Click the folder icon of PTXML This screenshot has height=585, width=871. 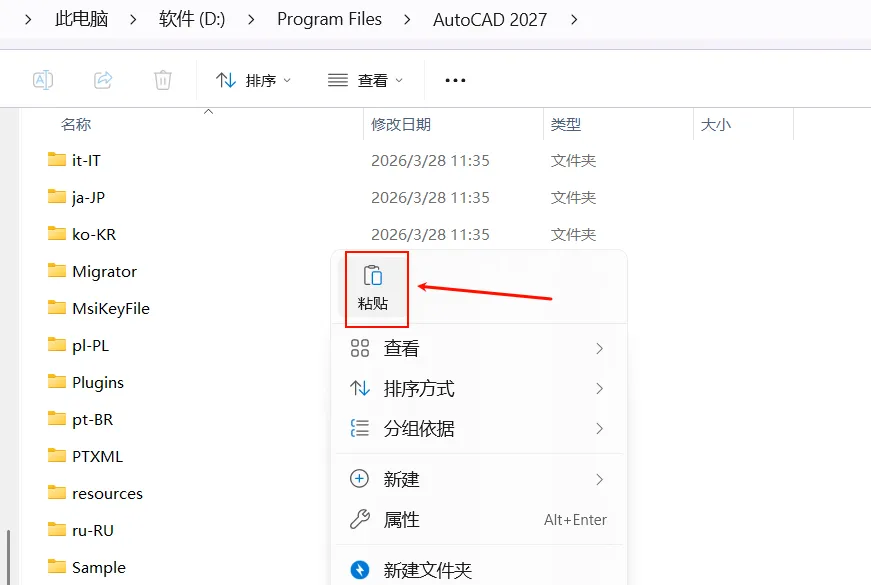click(x=57, y=456)
